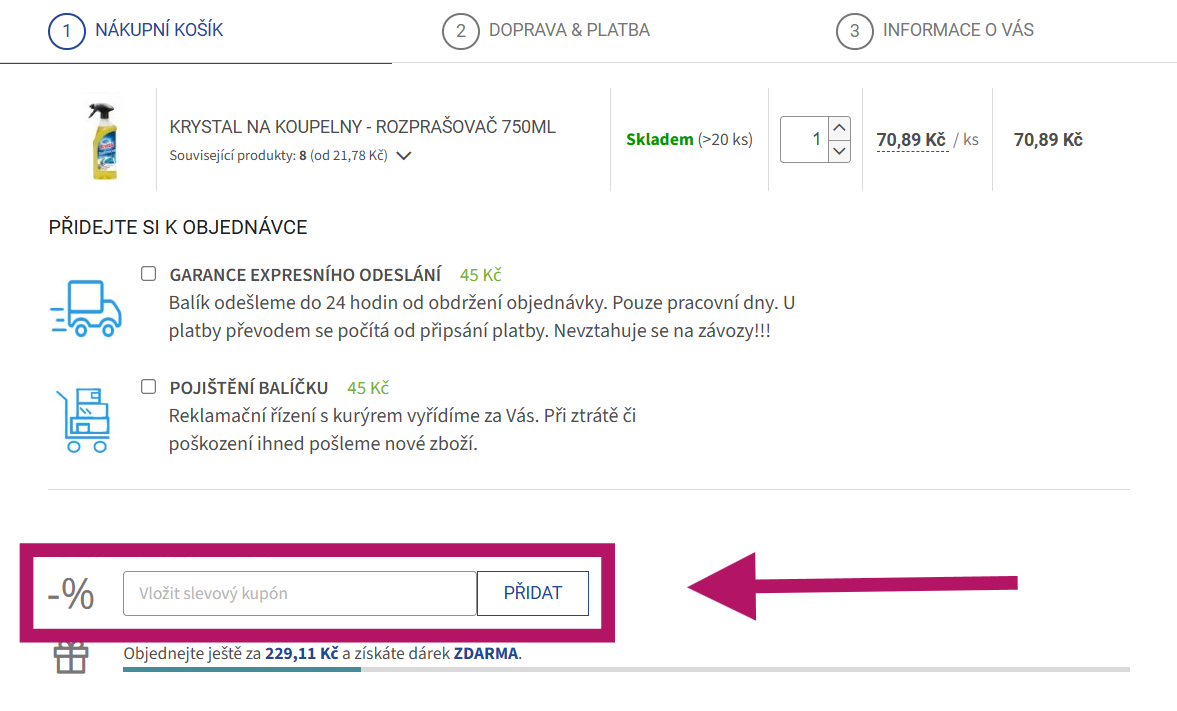Click the gift box icon
Screen dimensions: 1177x711
(x=71, y=657)
